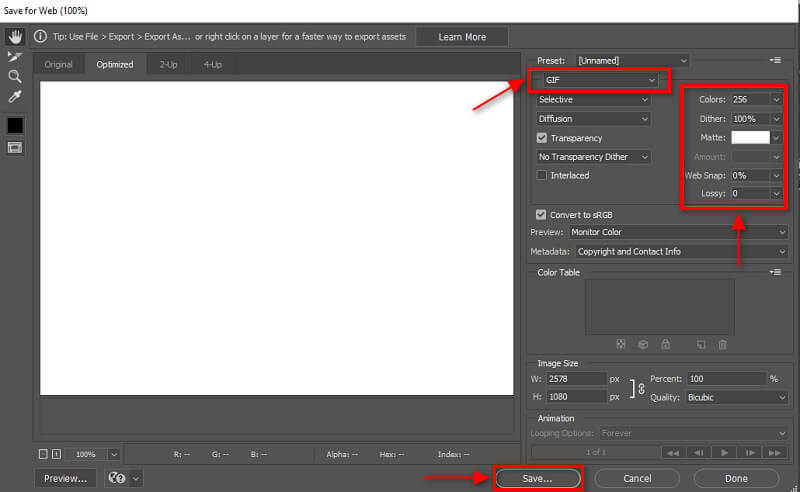Screen dimensions: 800x492
Task: Jump to the last animation frame
Action: [774, 453]
